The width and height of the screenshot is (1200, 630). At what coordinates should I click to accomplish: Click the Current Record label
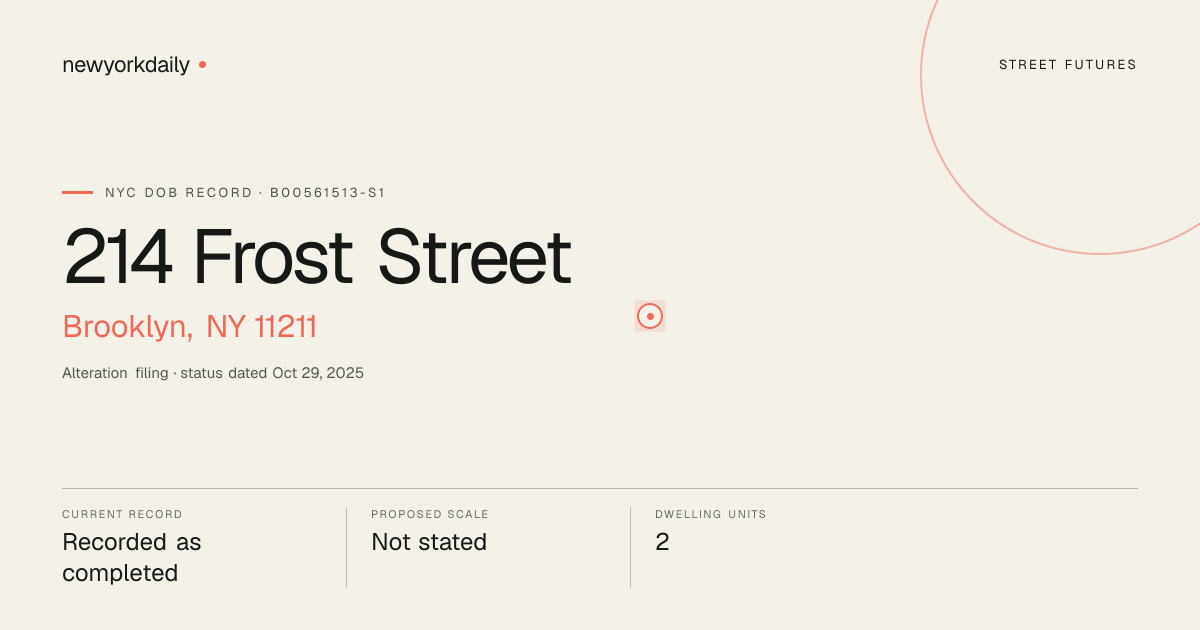coord(122,514)
